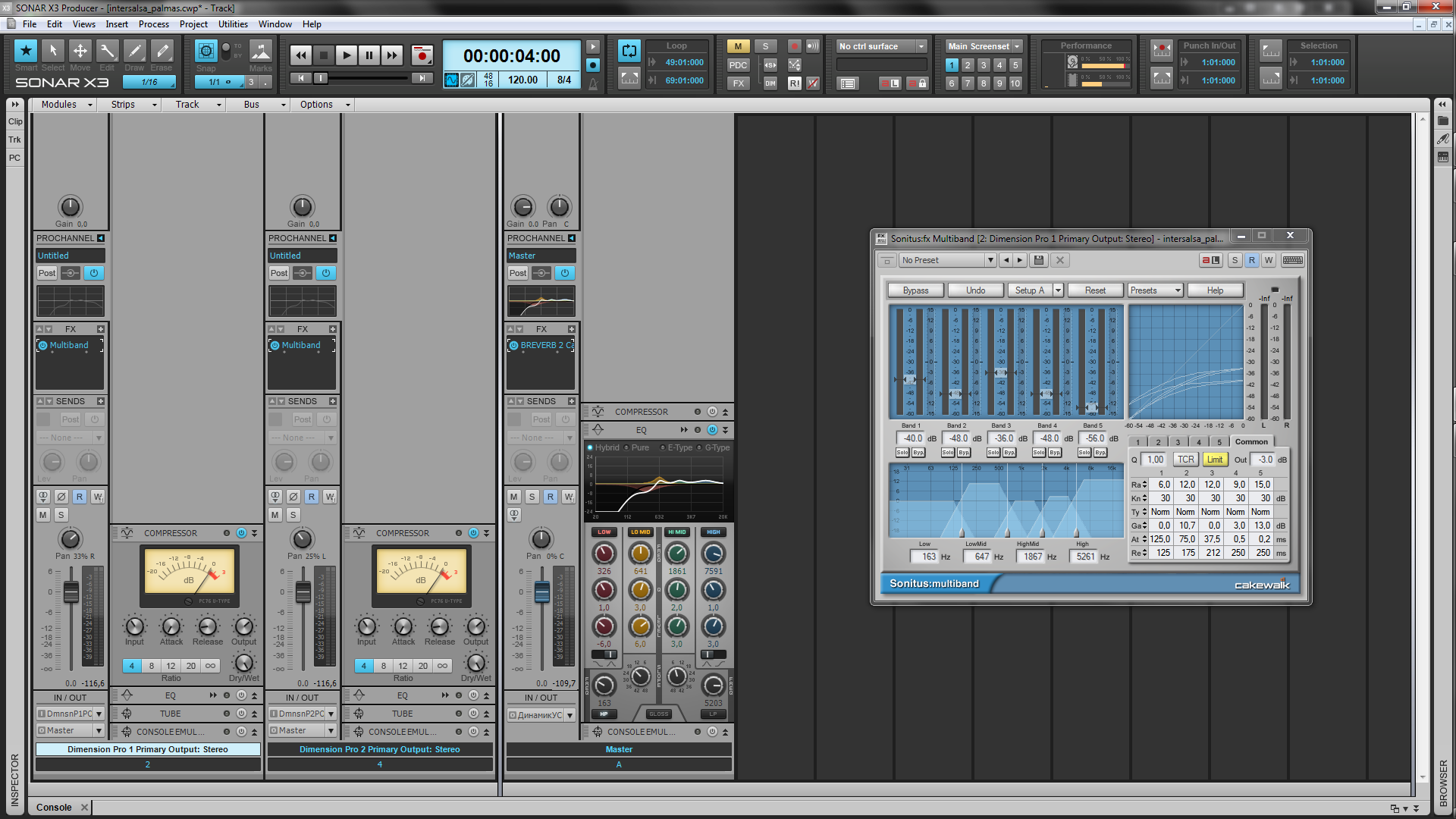Open Main Screenset dropdown
Image resolution: width=1456 pixels, height=819 pixels.
pos(984,46)
